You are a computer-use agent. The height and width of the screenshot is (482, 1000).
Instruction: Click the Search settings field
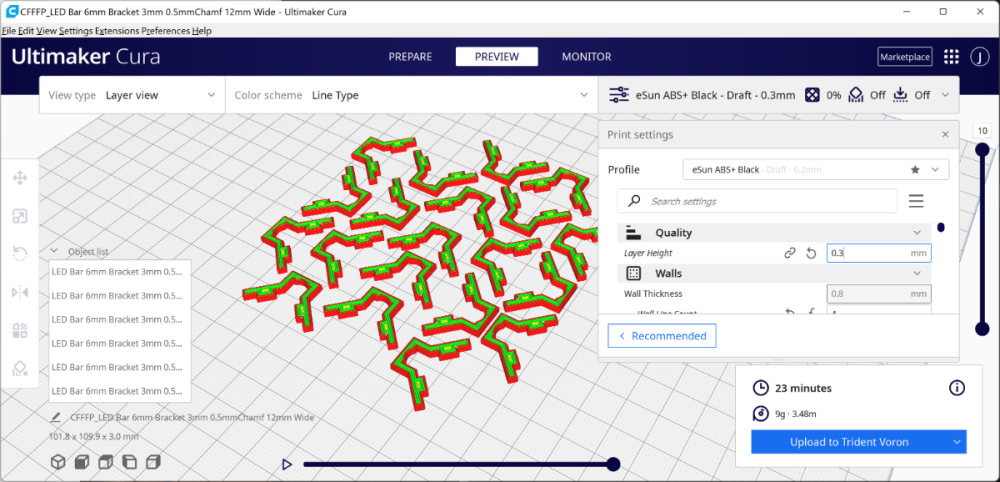point(757,201)
